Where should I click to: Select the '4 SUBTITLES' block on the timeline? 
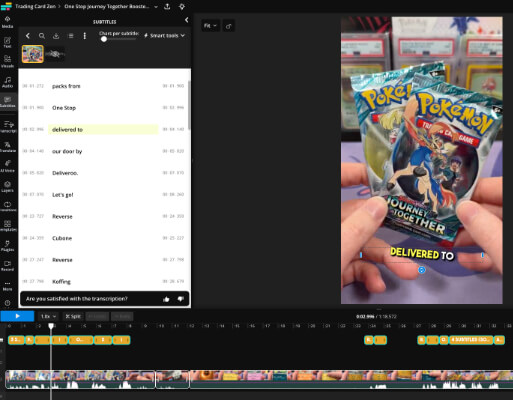pos(471,340)
